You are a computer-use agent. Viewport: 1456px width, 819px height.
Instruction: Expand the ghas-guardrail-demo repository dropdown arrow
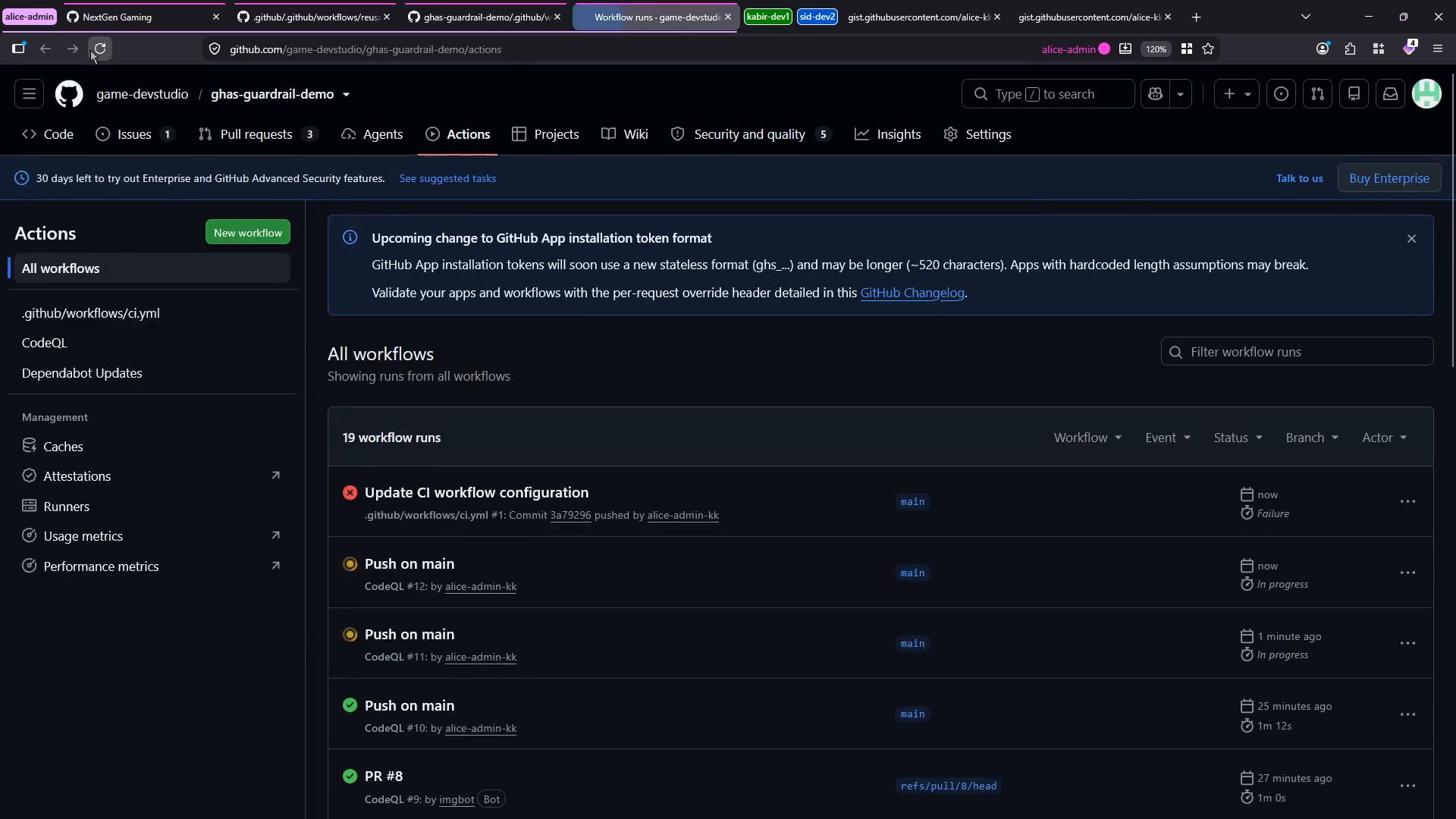point(346,95)
